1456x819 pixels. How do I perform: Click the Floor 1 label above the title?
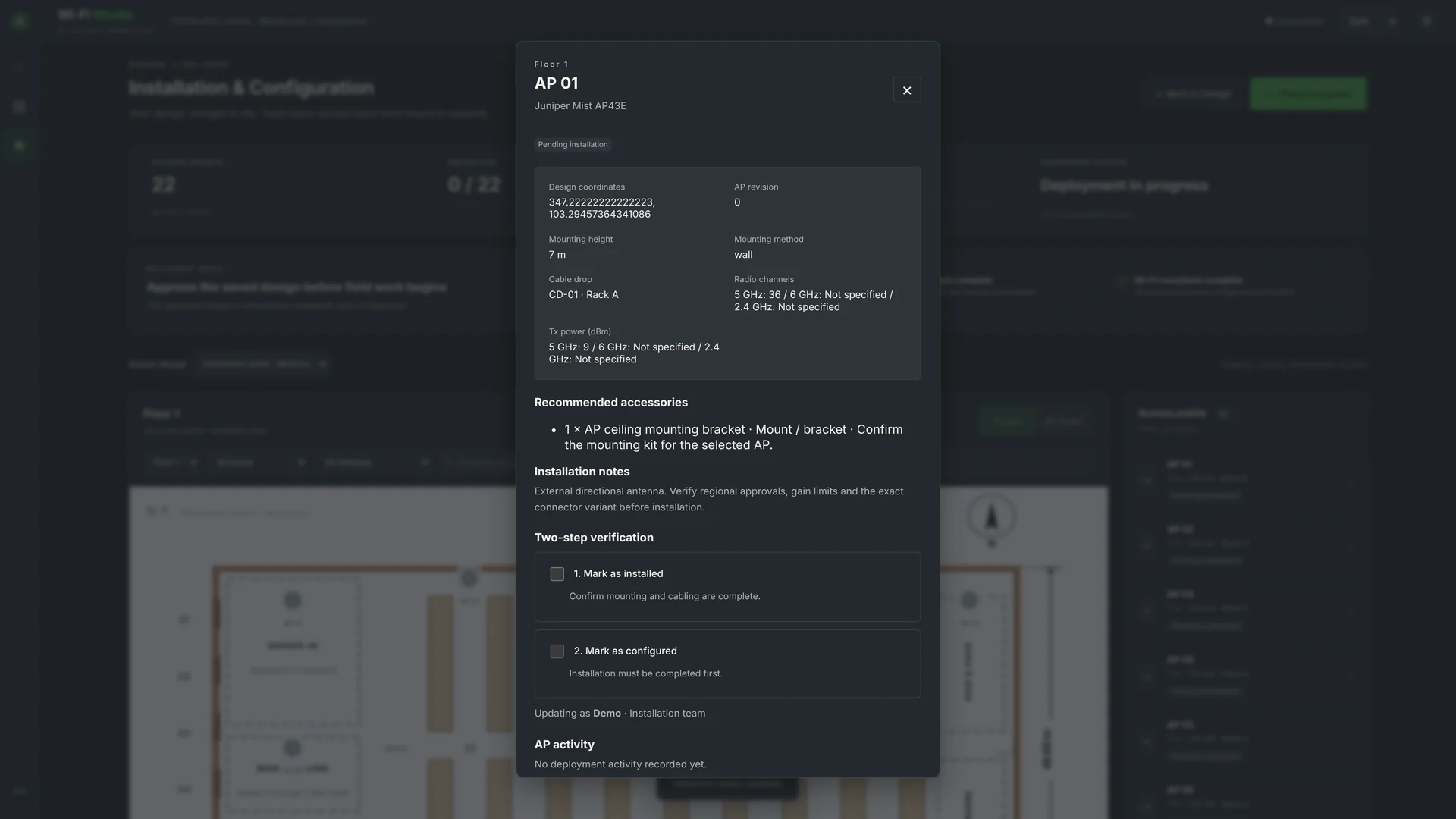point(551,64)
